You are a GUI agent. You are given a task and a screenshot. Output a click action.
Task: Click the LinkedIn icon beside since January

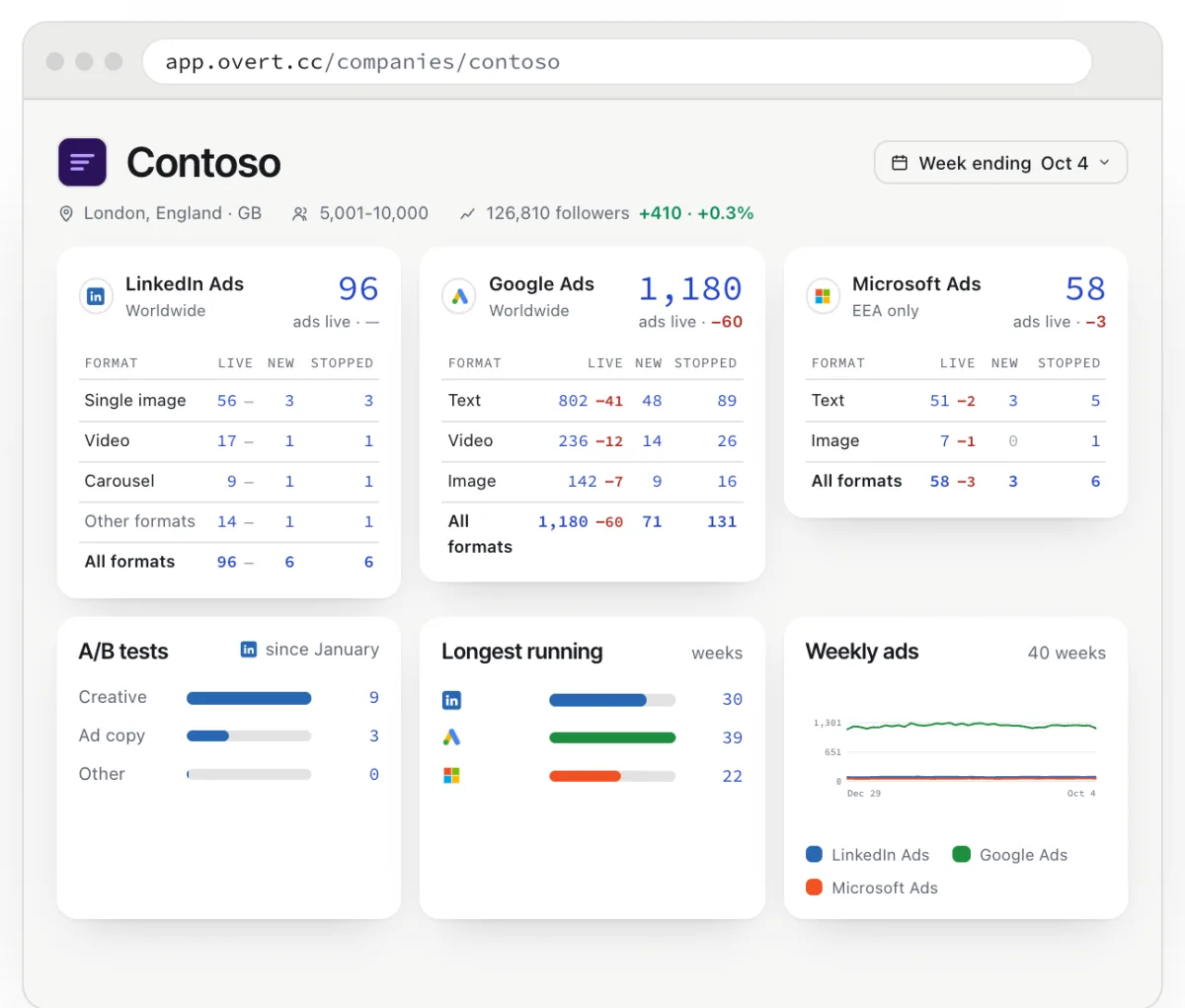point(249,650)
